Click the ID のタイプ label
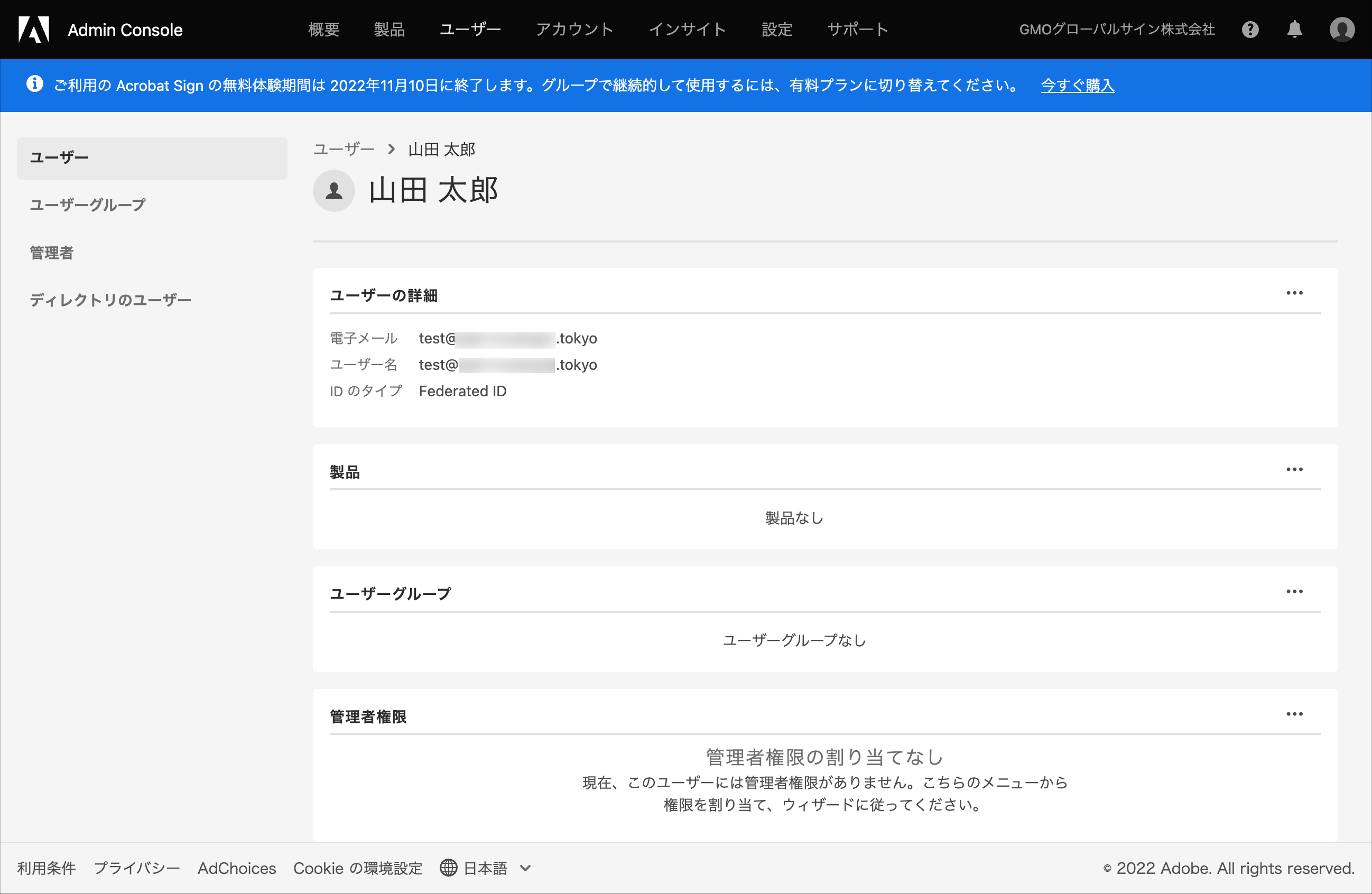The height and width of the screenshot is (894, 1372). point(366,392)
